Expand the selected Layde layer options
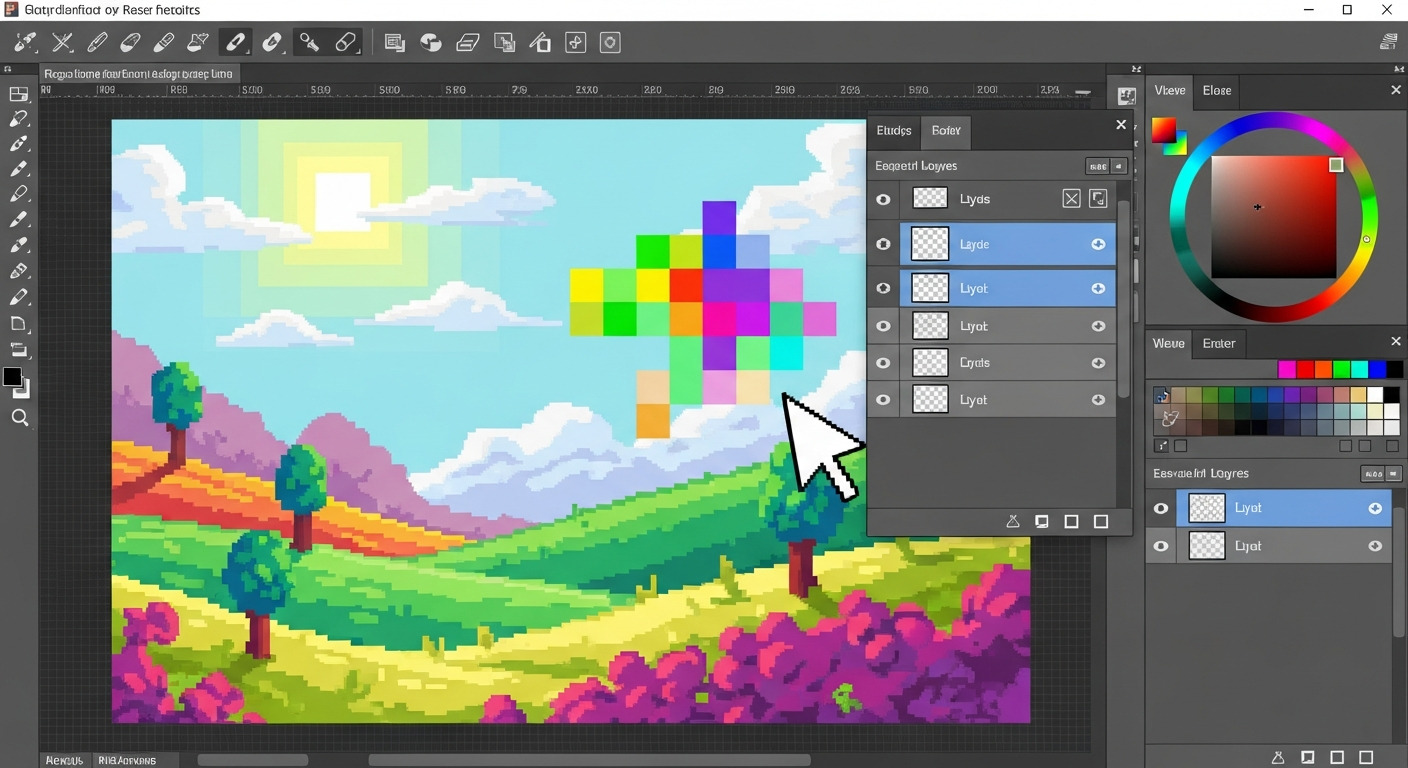 click(x=1099, y=244)
